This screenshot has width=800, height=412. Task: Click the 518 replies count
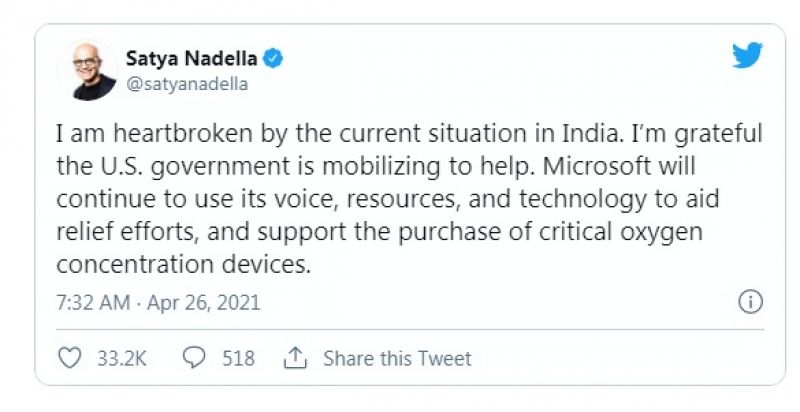(x=238, y=358)
